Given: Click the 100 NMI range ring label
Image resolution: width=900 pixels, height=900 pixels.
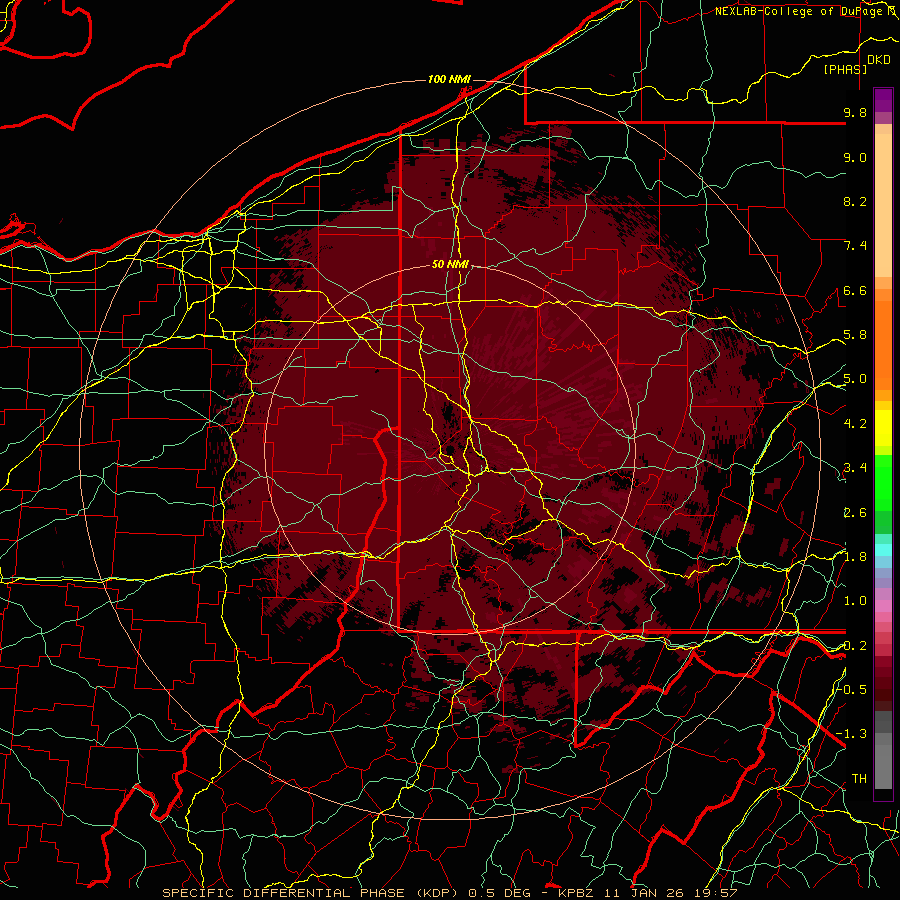Looking at the screenshot, I should click(x=449, y=79).
